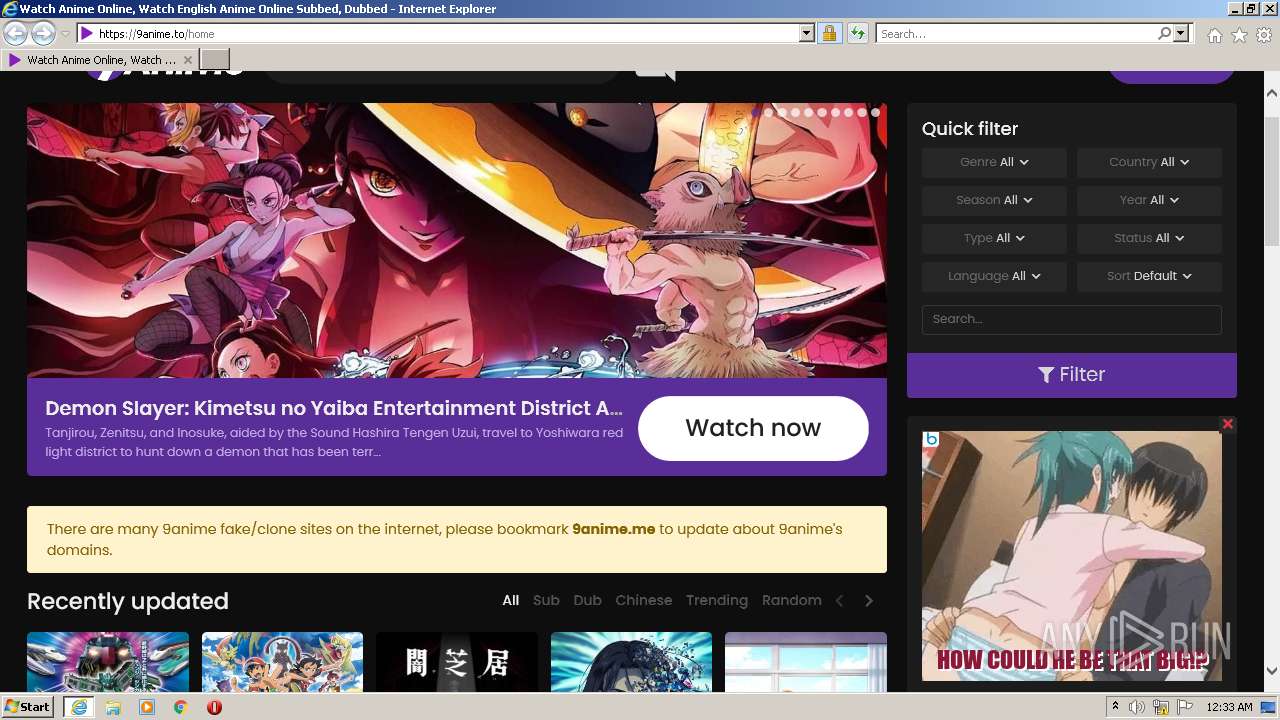Go back with the browser Back arrow
The image size is (1280, 720).
(x=16, y=33)
